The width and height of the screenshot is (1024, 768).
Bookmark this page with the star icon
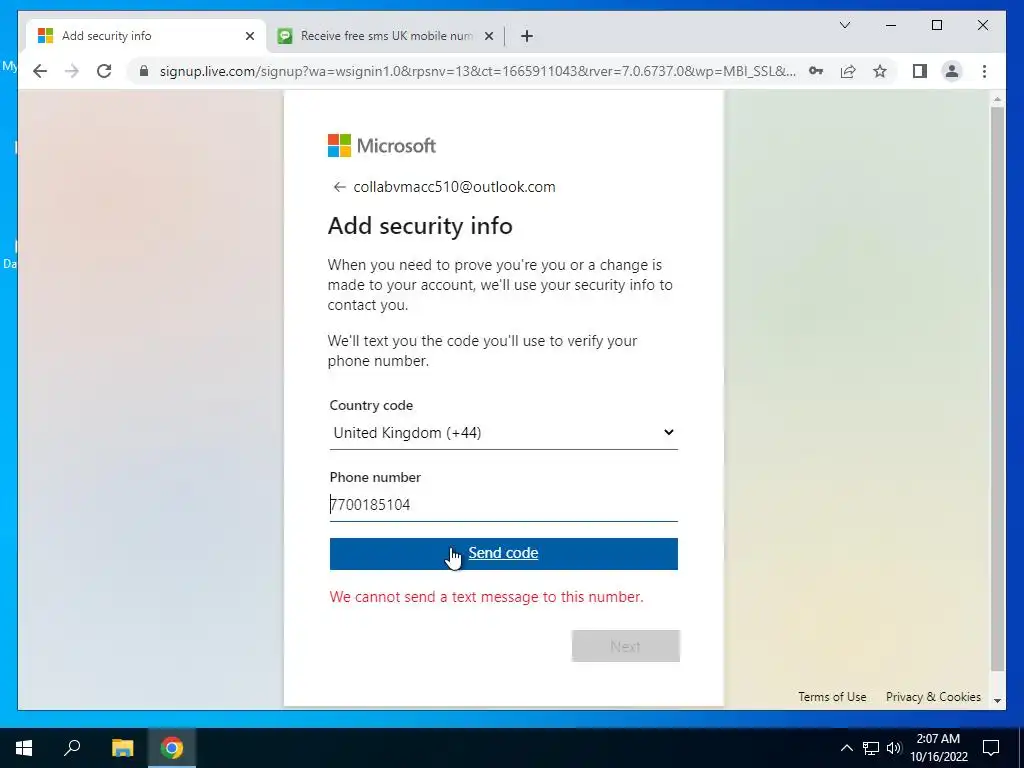(x=880, y=71)
